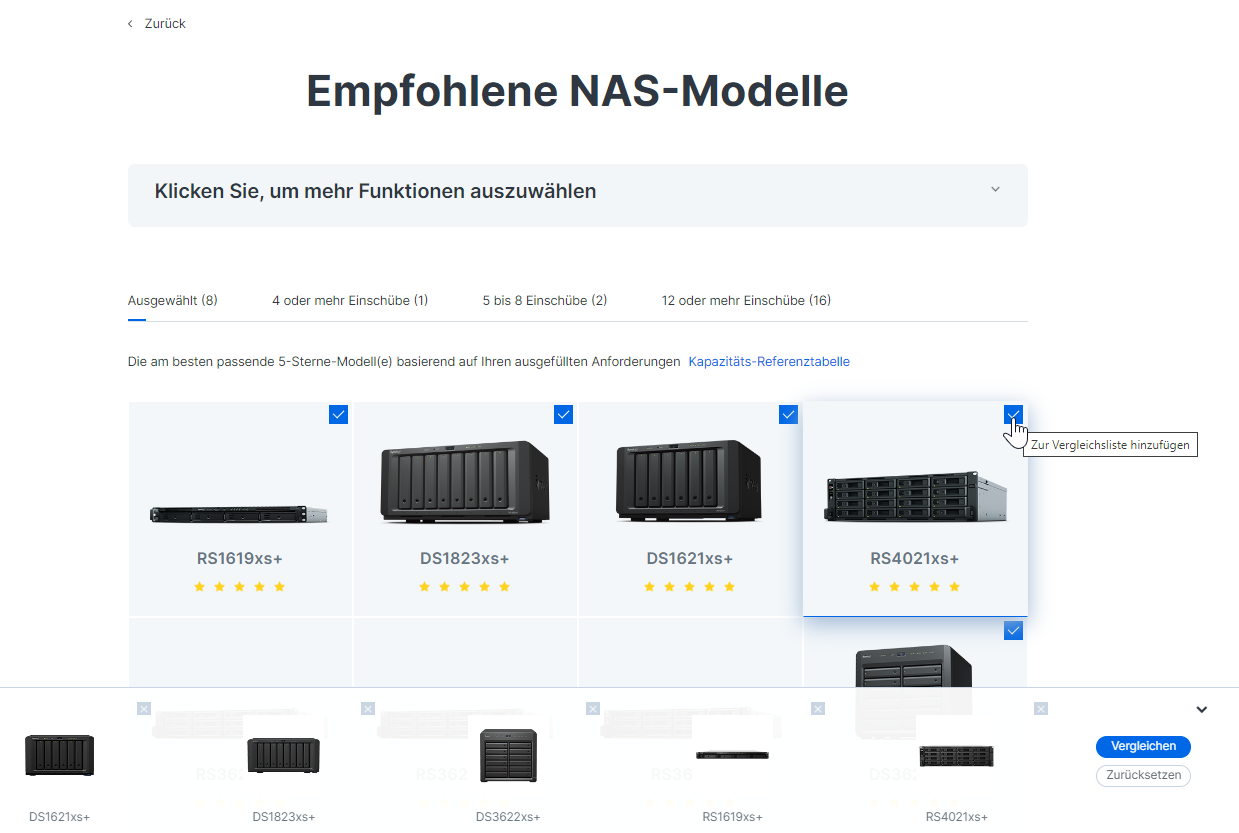
Task: Open the '12 oder mehr Einschübe' tab
Action: pyautogui.click(x=746, y=300)
